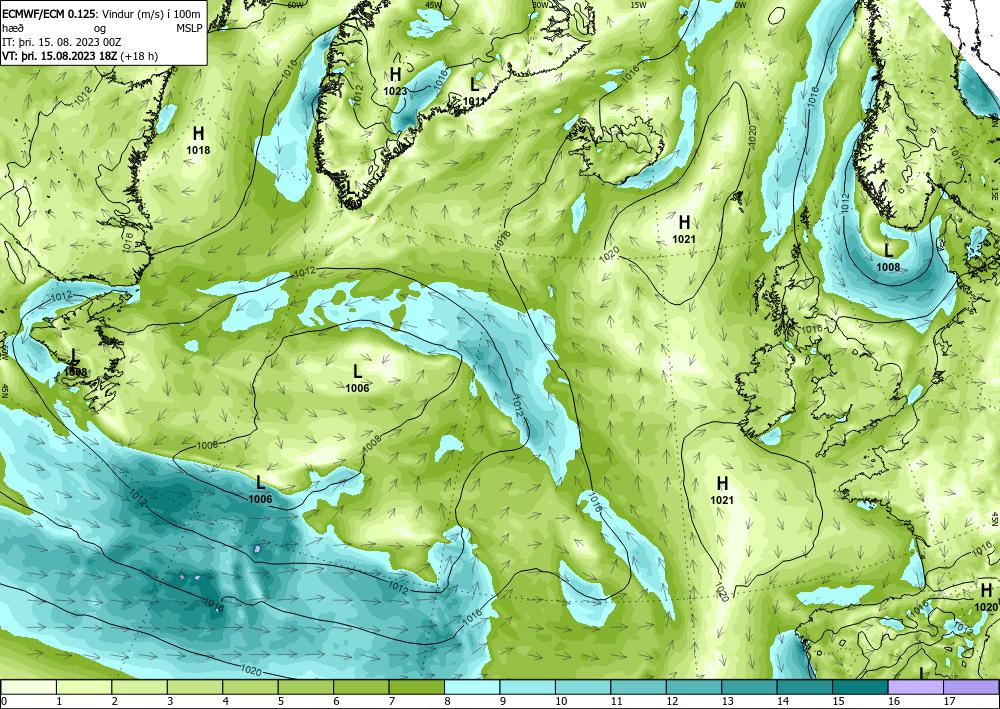The height and width of the screenshot is (709, 1000).
Task: Select the H 1023 high over Greenland
Action: [395, 82]
